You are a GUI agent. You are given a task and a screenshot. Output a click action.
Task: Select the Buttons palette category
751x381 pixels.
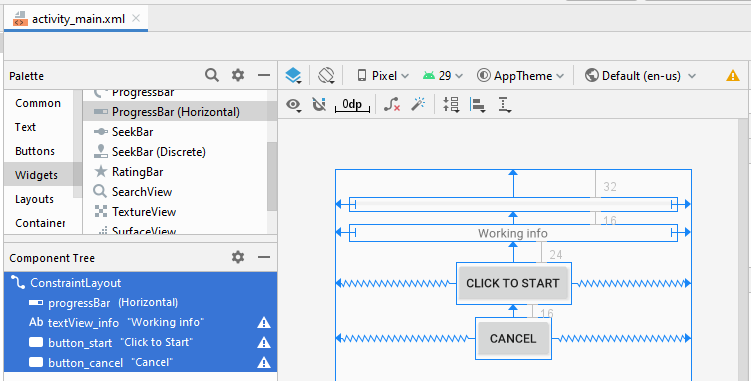pos(35,151)
